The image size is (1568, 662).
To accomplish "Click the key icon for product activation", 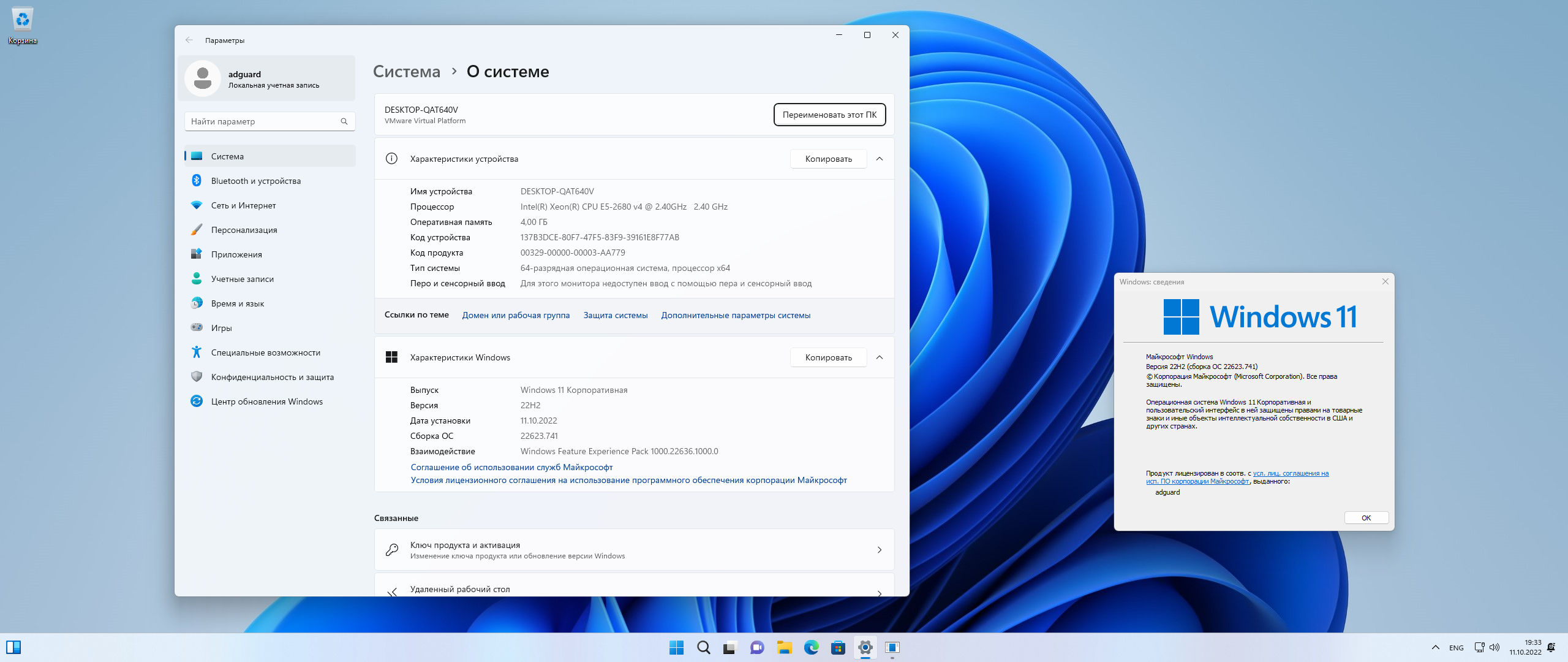I will pyautogui.click(x=392, y=550).
